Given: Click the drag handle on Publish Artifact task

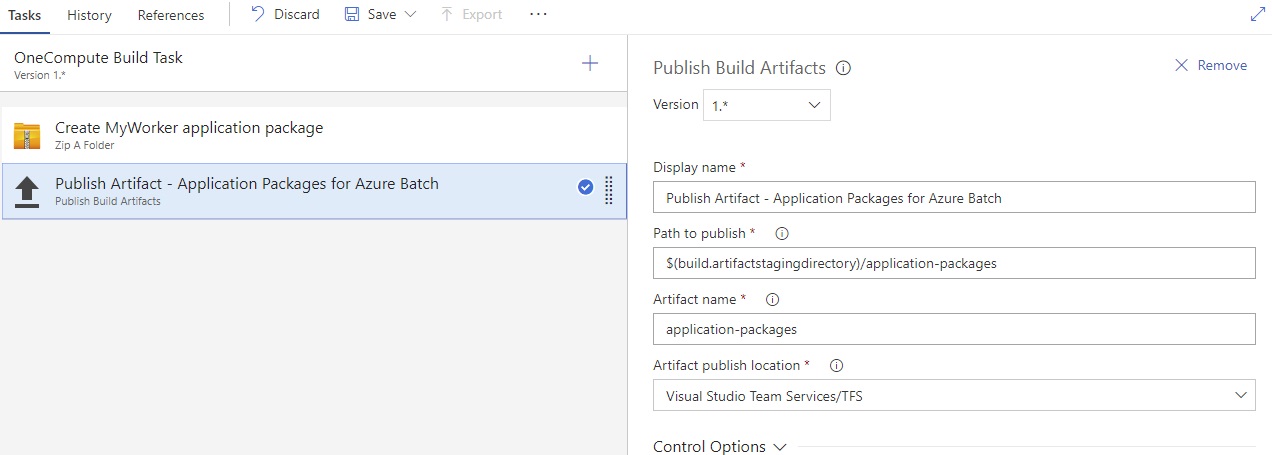Looking at the screenshot, I should [x=608, y=190].
